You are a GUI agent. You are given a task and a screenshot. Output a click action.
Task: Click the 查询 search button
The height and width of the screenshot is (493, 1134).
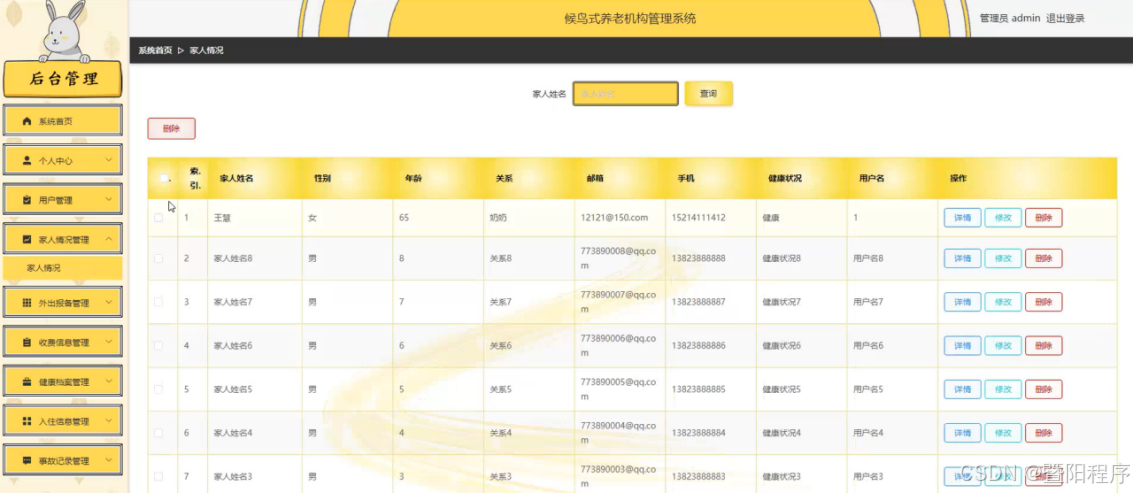(709, 94)
